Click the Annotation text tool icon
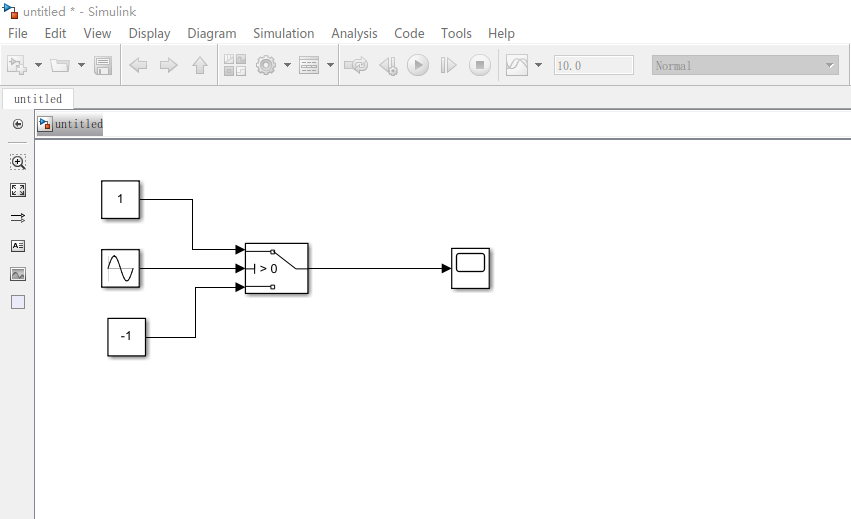 click(x=18, y=246)
